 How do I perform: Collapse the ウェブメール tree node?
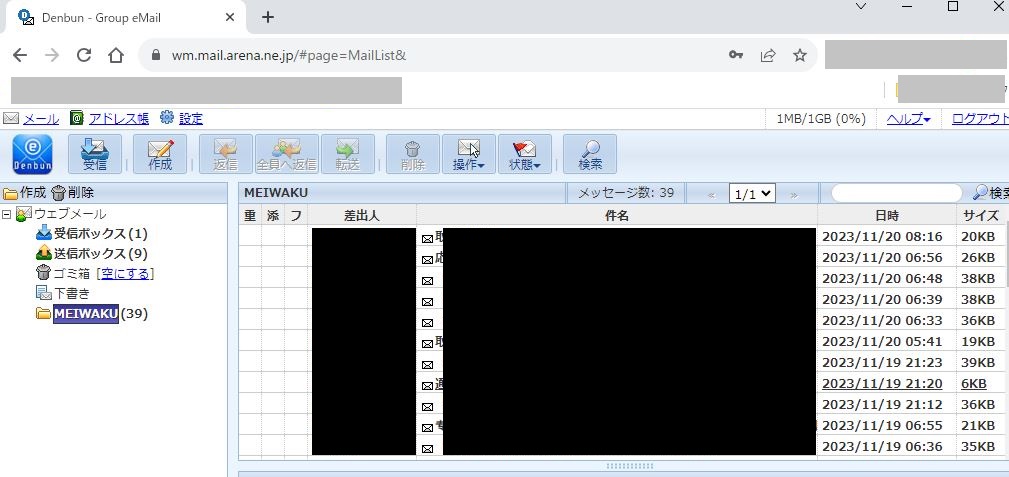(x=6, y=214)
